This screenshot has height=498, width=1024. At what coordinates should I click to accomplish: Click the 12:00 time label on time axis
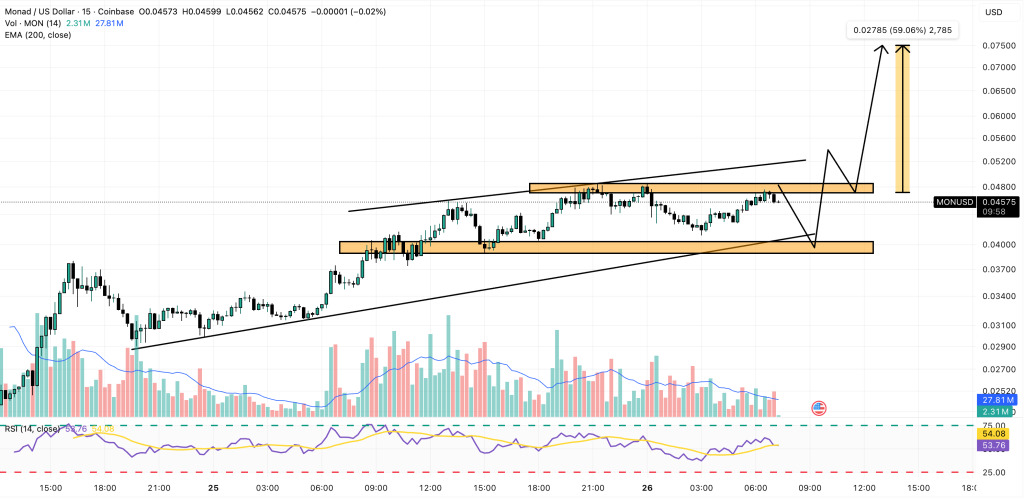863,488
